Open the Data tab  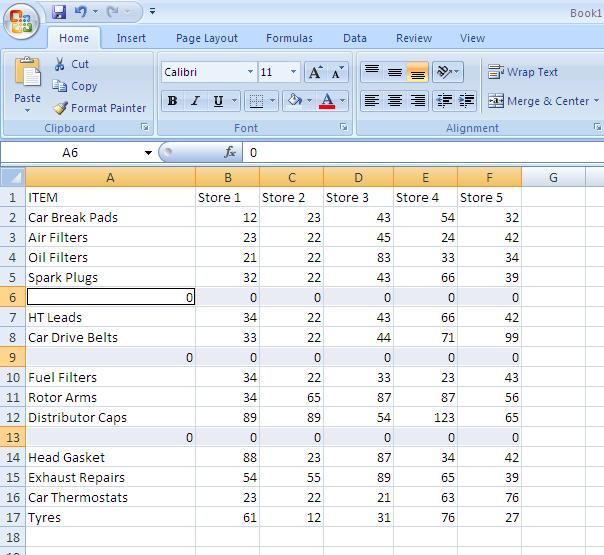tap(355, 38)
